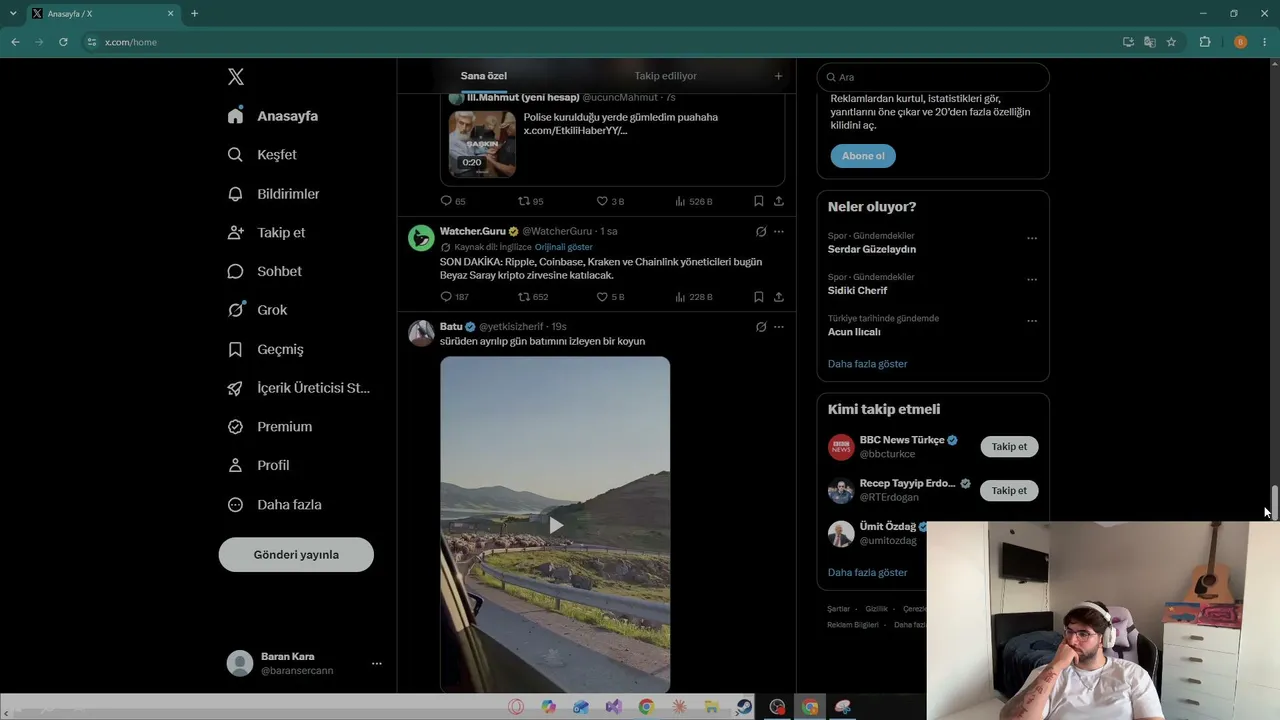Bookmark the Watcher.Guru post

tap(759, 297)
